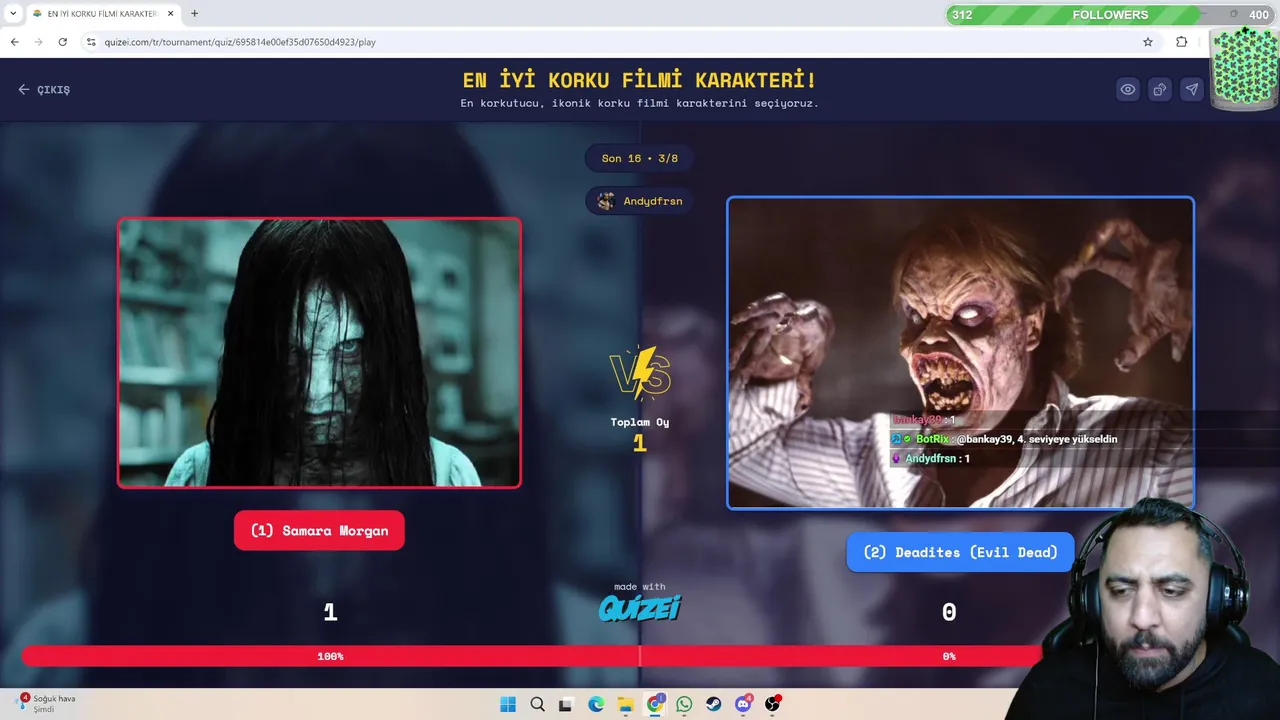Click the quiz subtitle En korkutucu text
Image resolution: width=1280 pixels, height=720 pixels.
point(640,103)
